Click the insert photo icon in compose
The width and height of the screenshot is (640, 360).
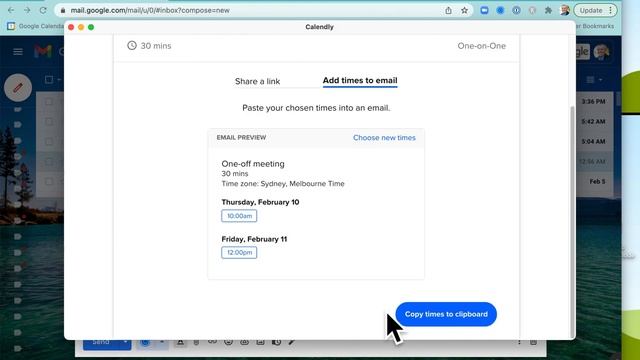(x=260, y=342)
